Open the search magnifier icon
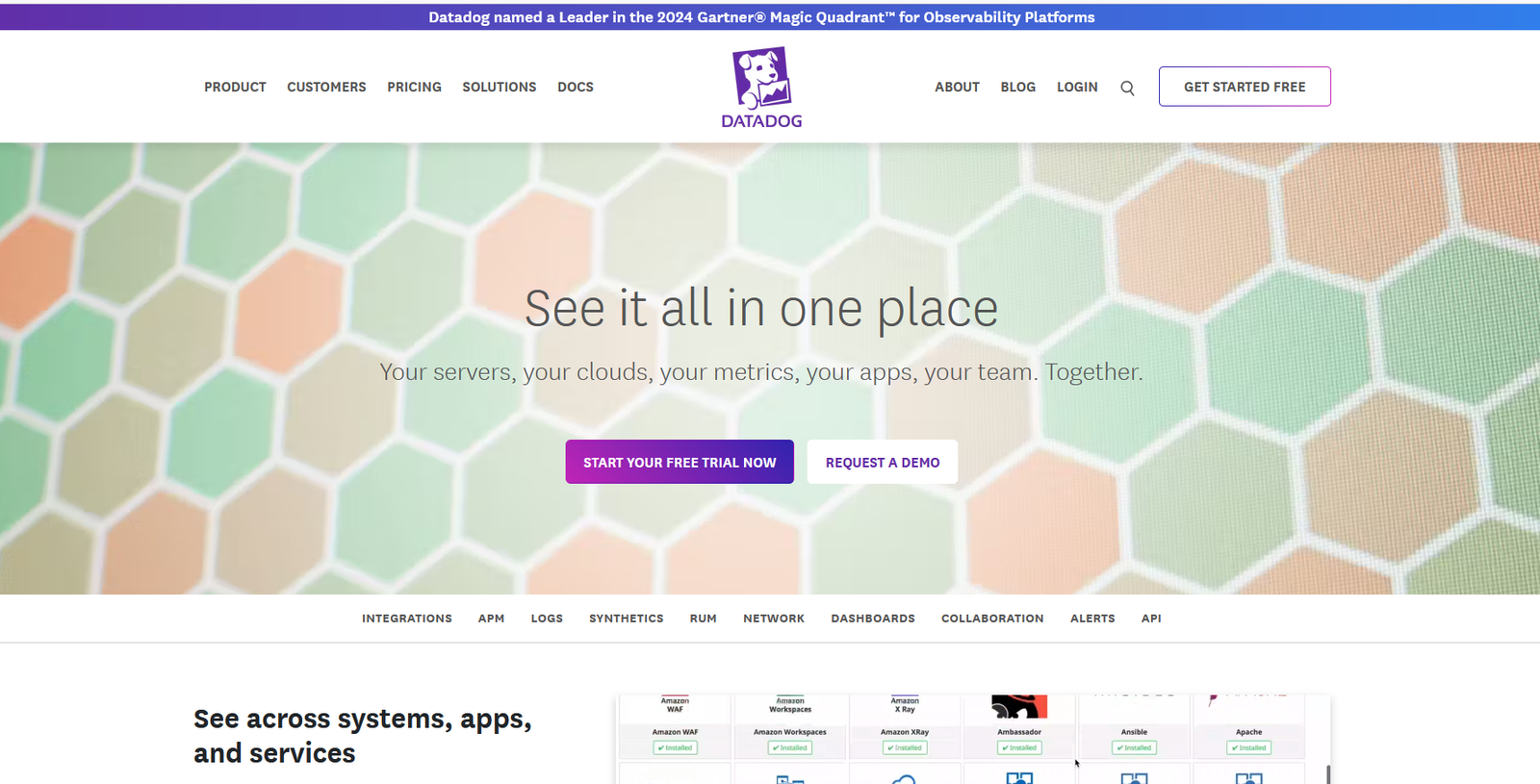The width and height of the screenshot is (1540, 784). (x=1127, y=88)
